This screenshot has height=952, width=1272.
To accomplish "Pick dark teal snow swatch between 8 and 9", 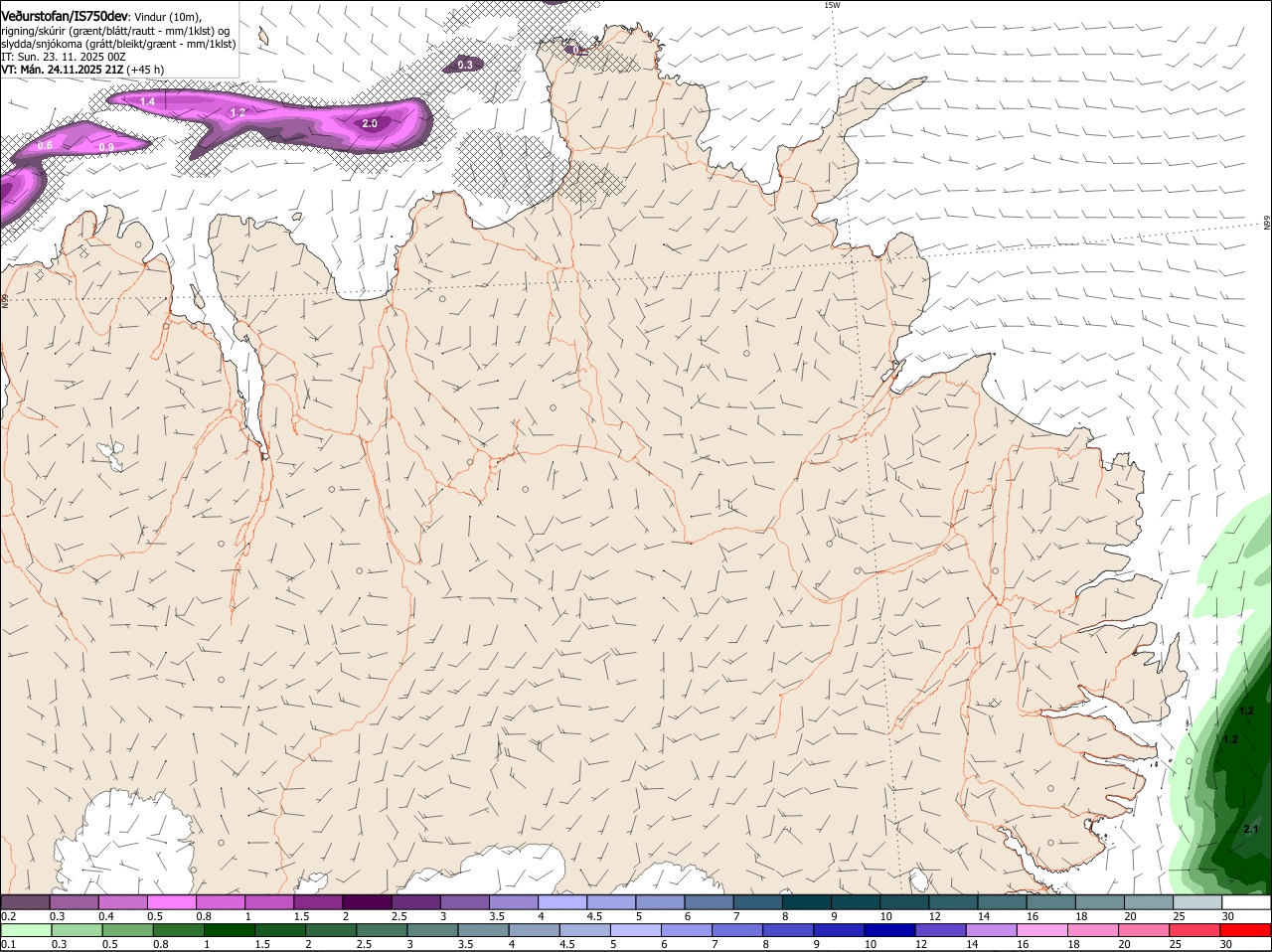I will pyautogui.click(x=805, y=901).
